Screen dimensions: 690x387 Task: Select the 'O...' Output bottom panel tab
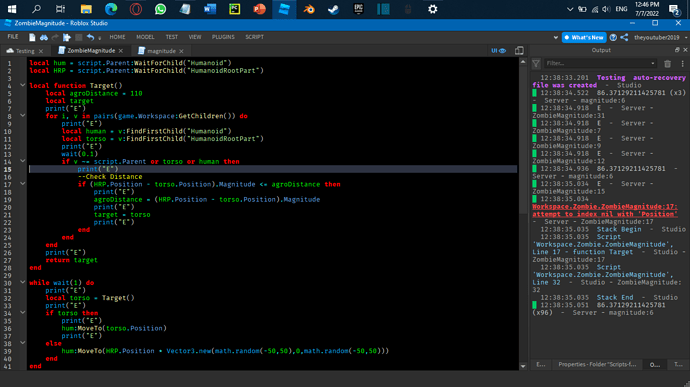(655, 365)
